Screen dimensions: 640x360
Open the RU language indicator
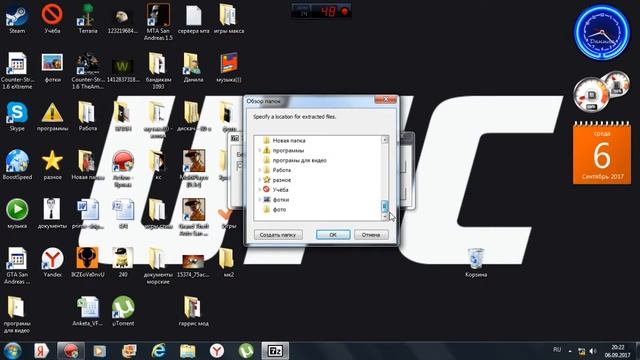[557, 350]
